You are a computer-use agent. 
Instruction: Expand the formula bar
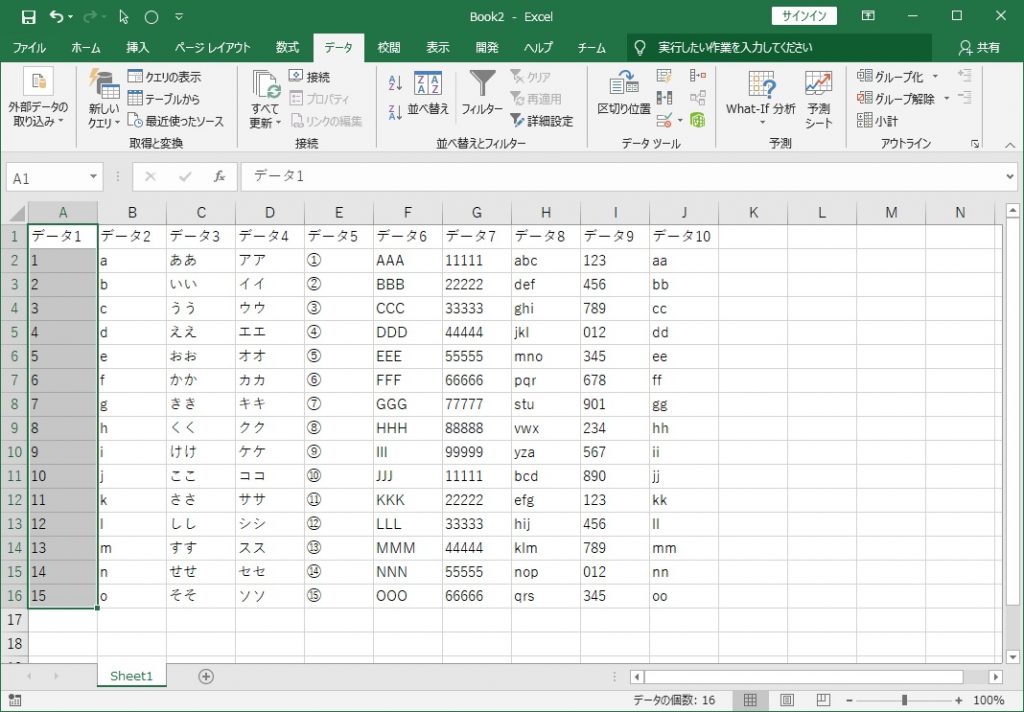click(1010, 176)
